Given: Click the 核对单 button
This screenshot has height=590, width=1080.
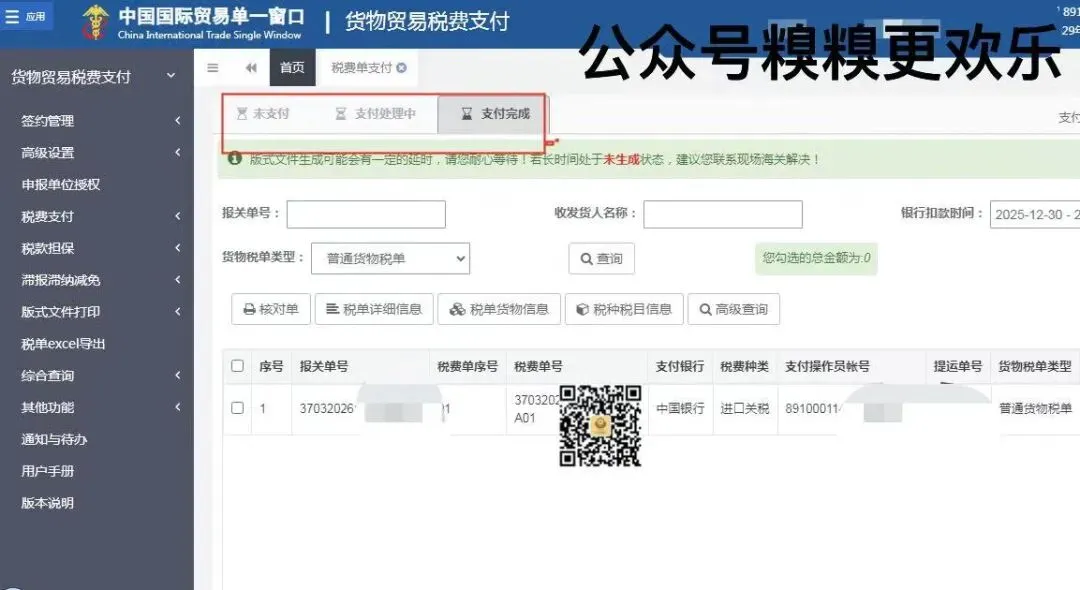Looking at the screenshot, I should click(x=271, y=309).
